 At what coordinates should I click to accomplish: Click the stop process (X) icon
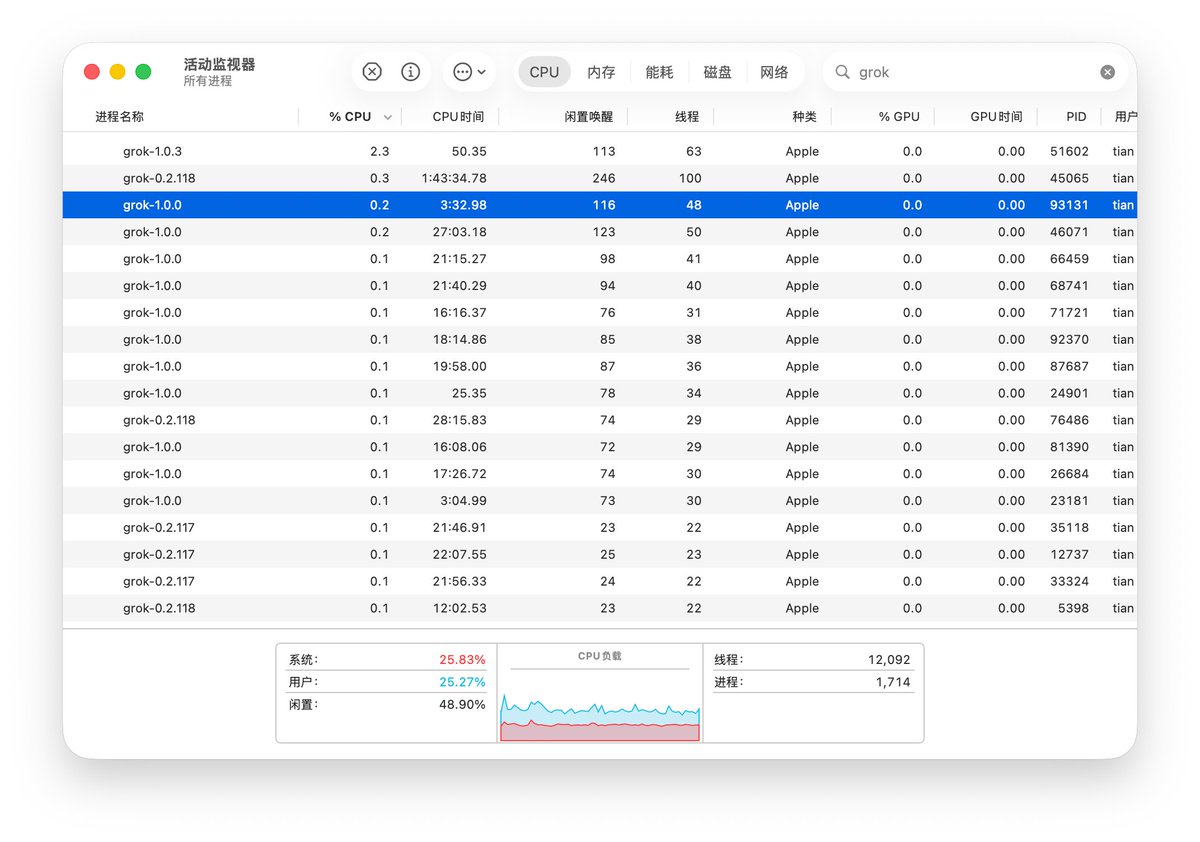click(372, 72)
